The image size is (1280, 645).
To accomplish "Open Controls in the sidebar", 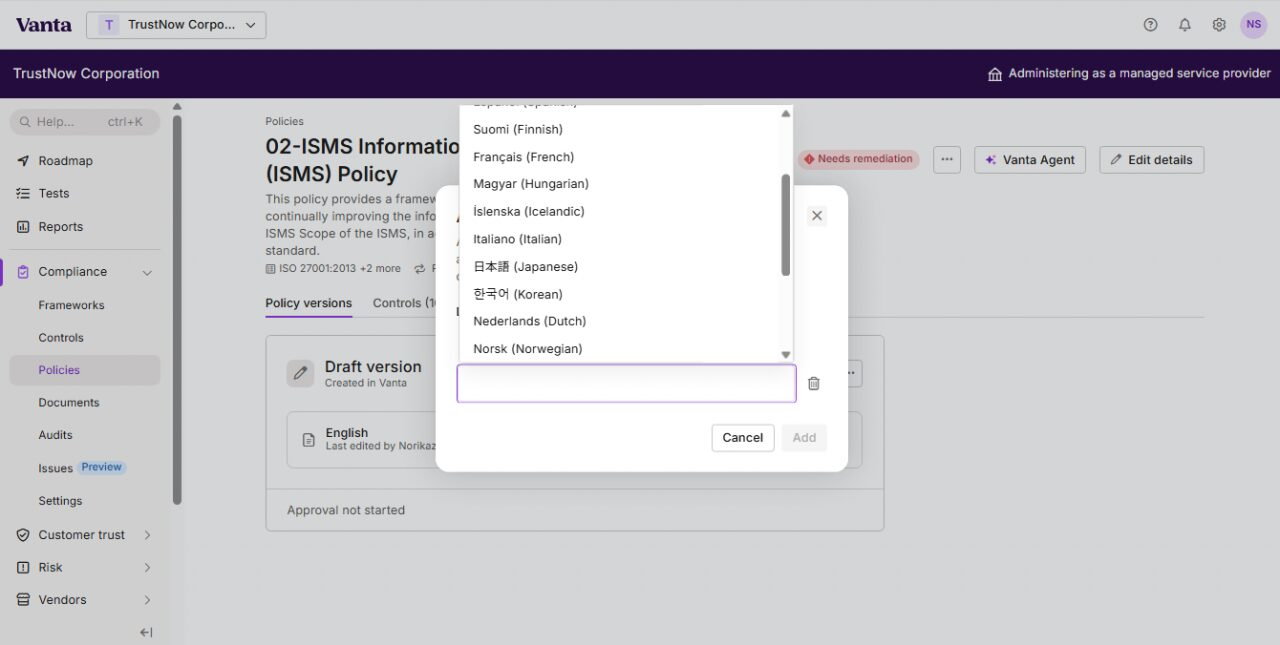I will coord(61,338).
